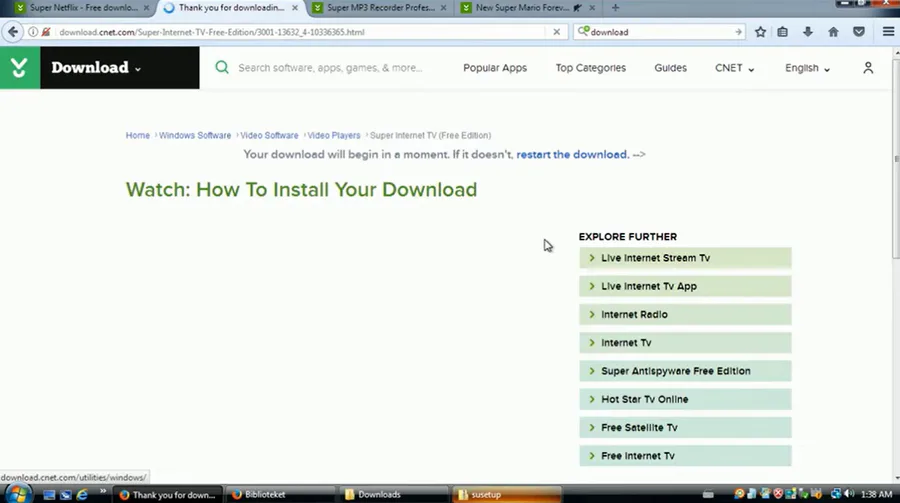This screenshot has height=503, width=900.
Task: Close the Super Netflix tab
Action: 146,8
